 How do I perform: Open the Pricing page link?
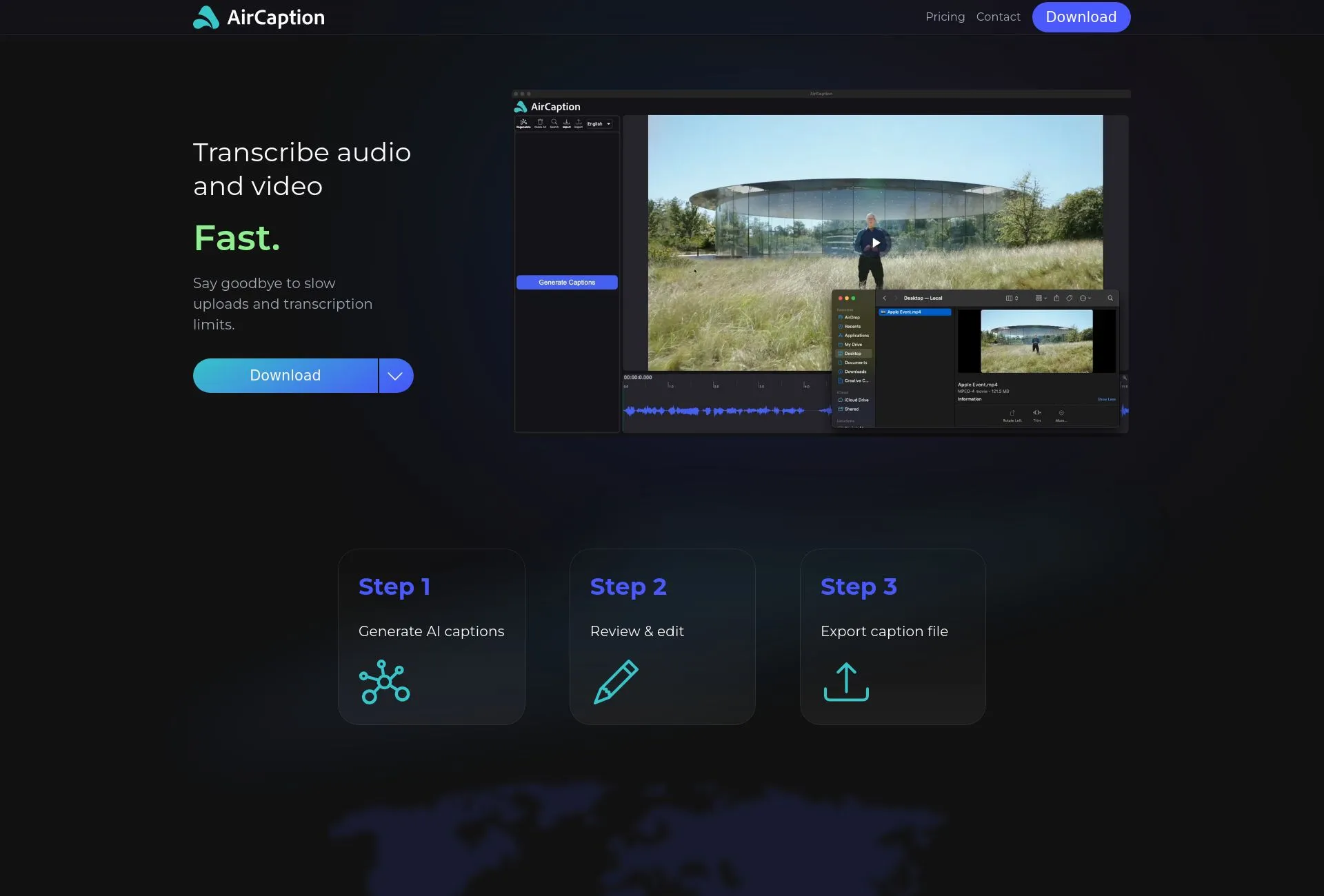[x=945, y=17]
